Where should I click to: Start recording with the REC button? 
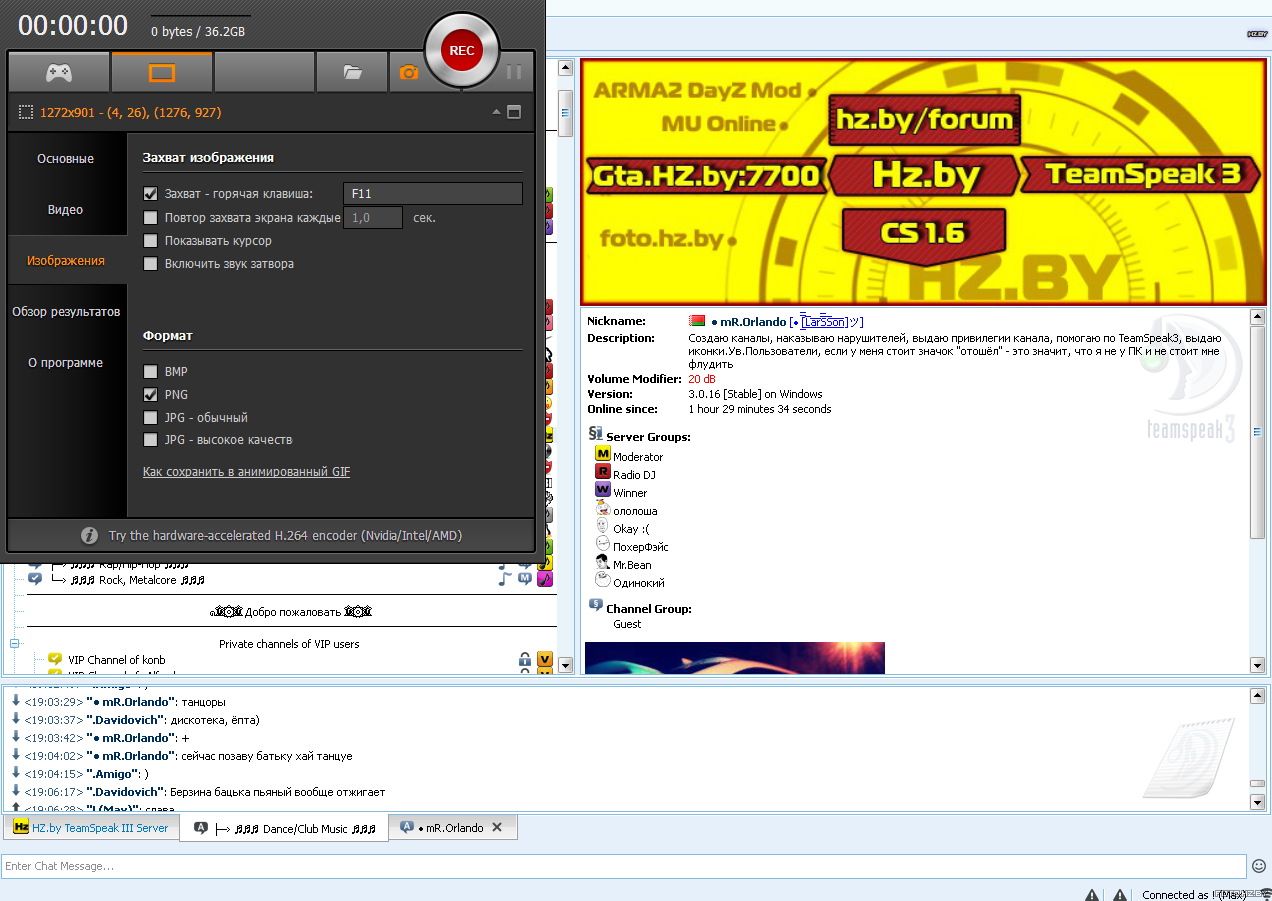[x=462, y=50]
